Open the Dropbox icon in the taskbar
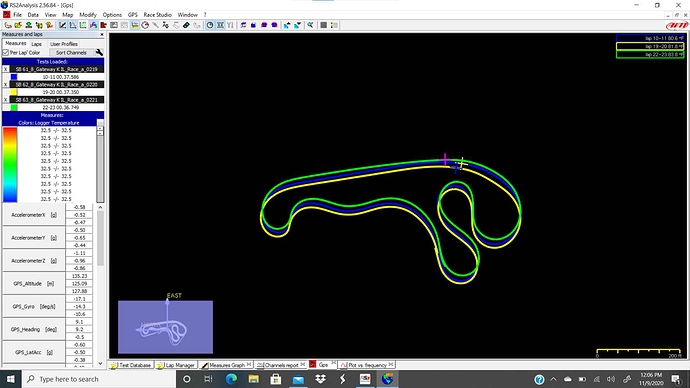This screenshot has width=690, height=388. pos(320,379)
